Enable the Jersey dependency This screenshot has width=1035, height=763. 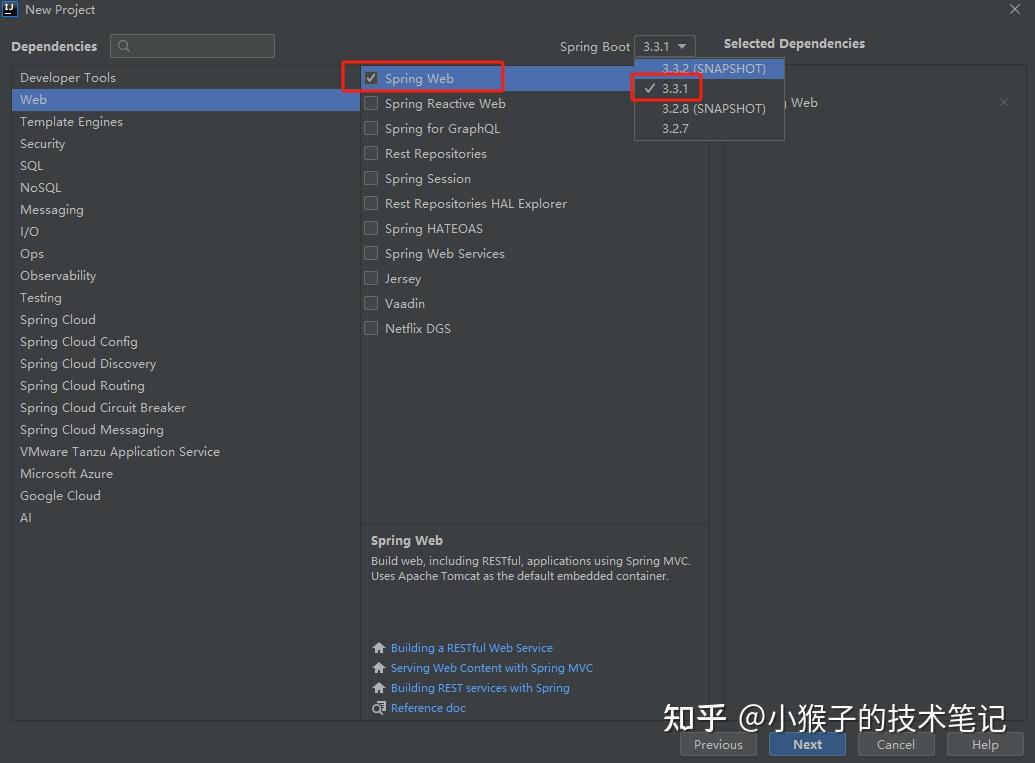pos(370,278)
